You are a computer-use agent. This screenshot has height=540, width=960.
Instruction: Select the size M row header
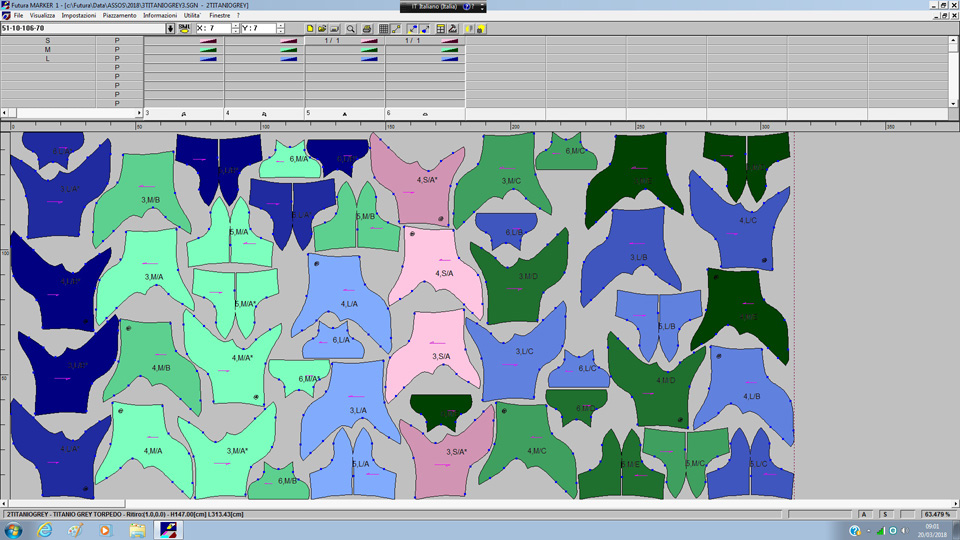point(47,49)
